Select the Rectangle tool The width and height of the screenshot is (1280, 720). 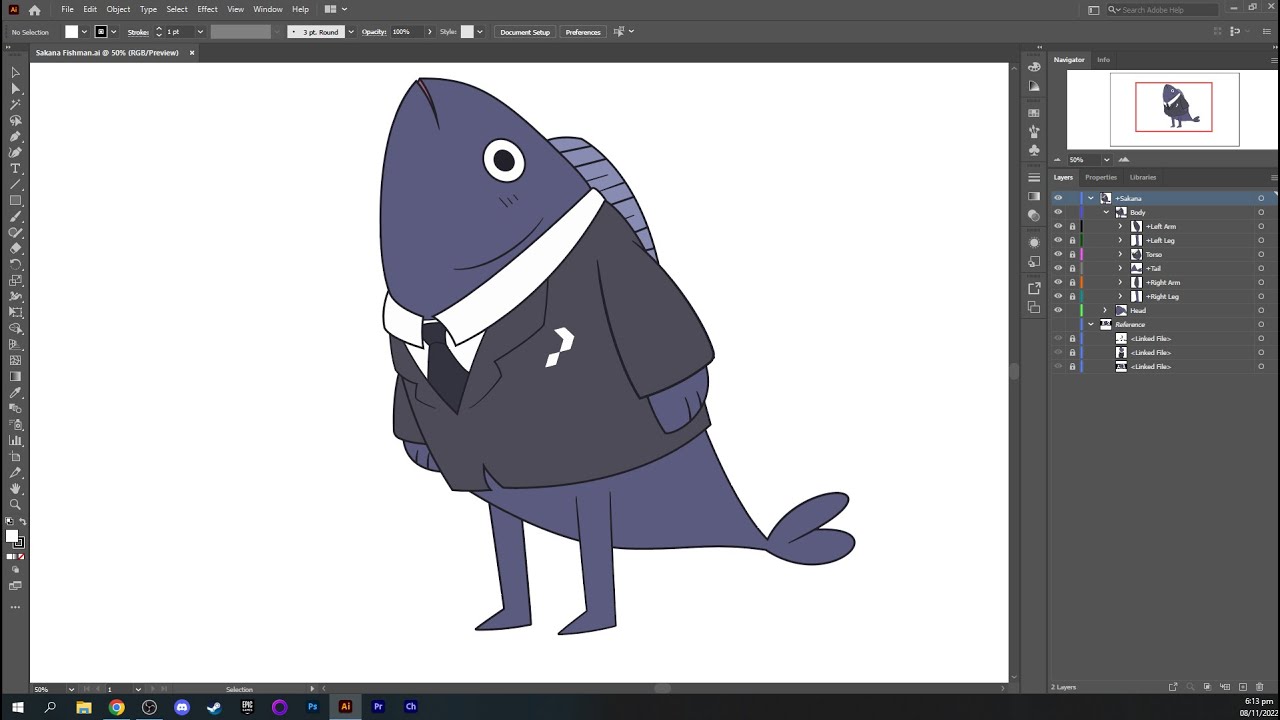(x=15, y=200)
